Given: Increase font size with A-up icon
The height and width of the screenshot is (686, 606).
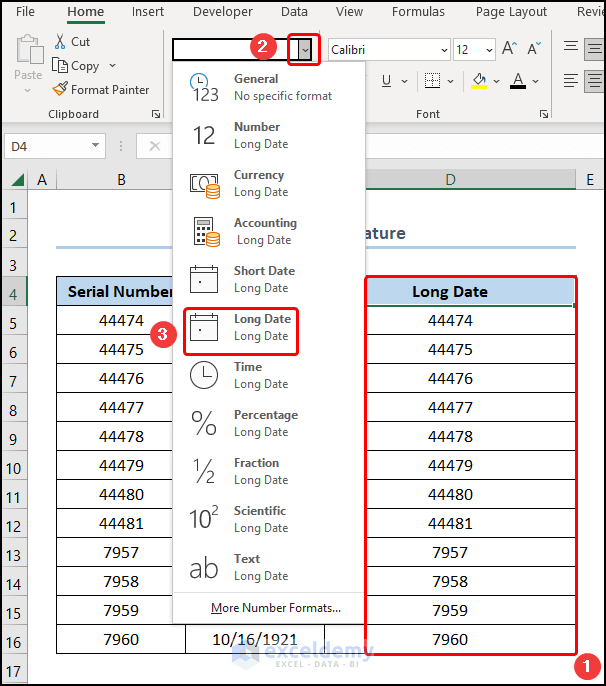Looking at the screenshot, I should [x=509, y=49].
